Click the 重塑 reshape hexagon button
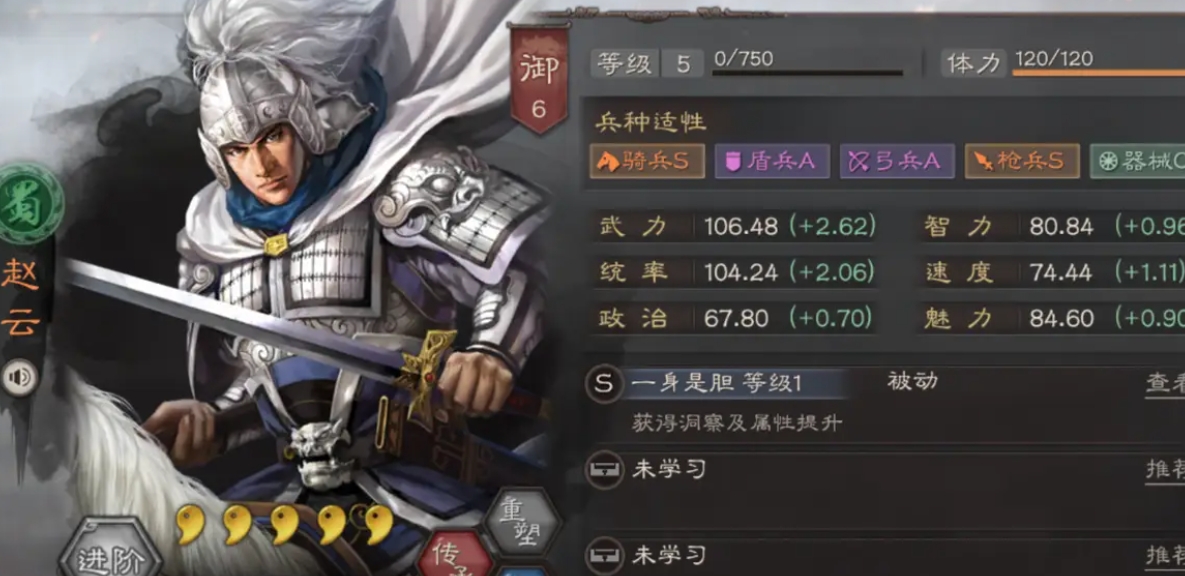The width and height of the screenshot is (1185, 576). click(x=521, y=524)
